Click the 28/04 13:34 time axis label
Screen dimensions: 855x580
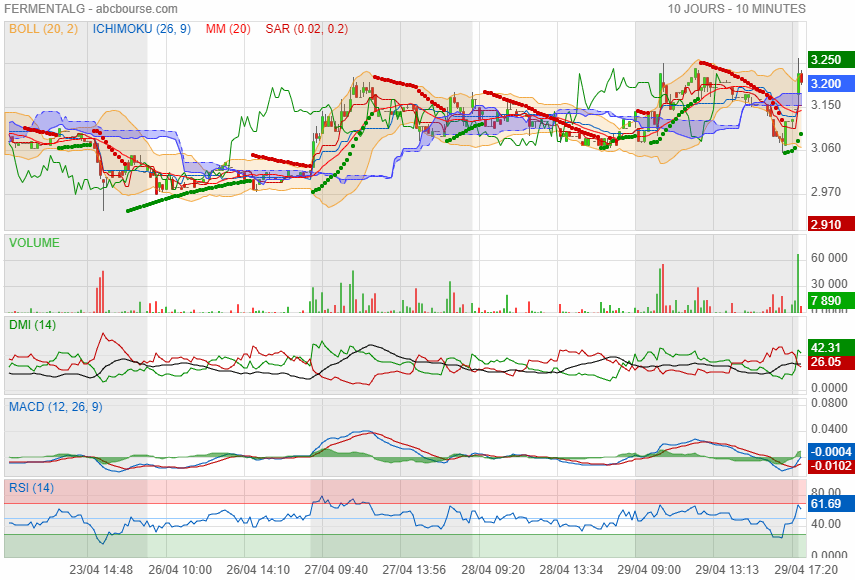(x=571, y=570)
